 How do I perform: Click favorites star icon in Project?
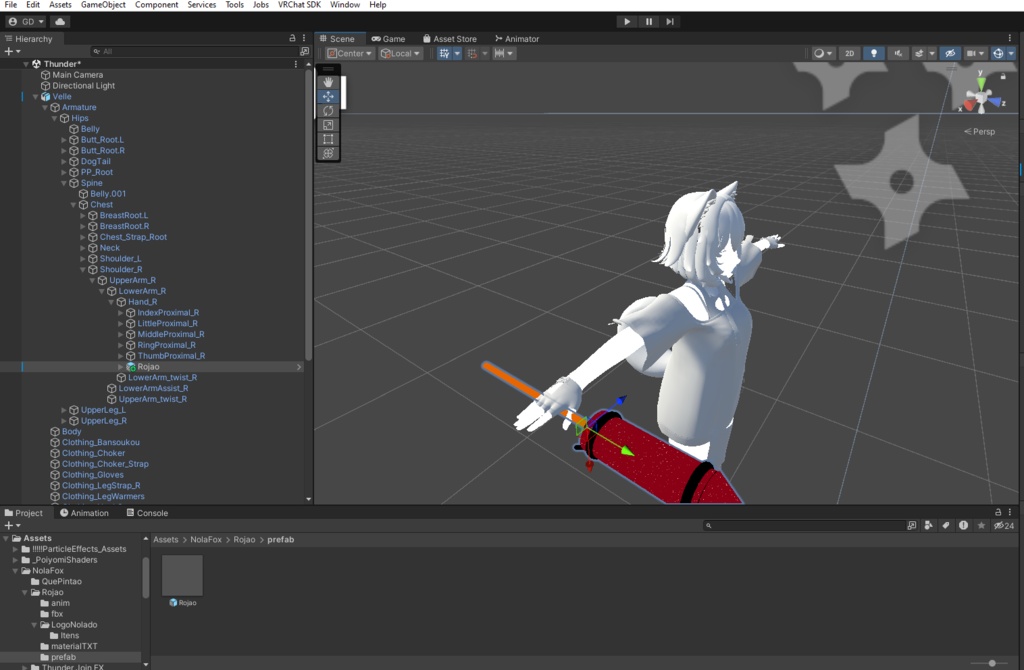[981, 525]
